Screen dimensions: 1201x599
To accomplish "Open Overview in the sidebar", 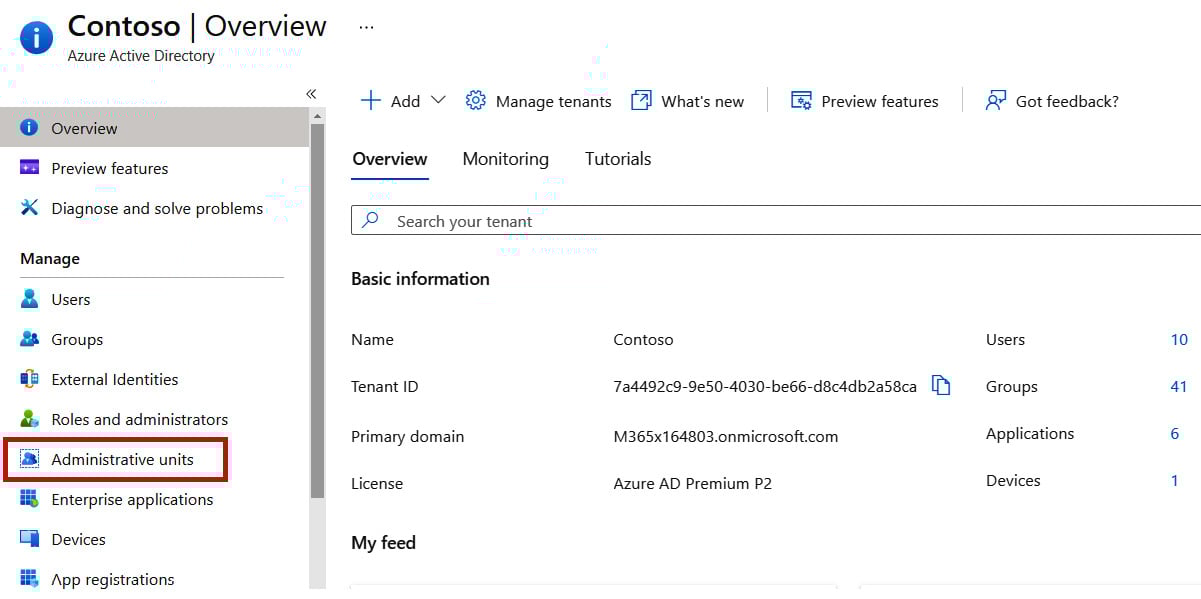I will [155, 128].
